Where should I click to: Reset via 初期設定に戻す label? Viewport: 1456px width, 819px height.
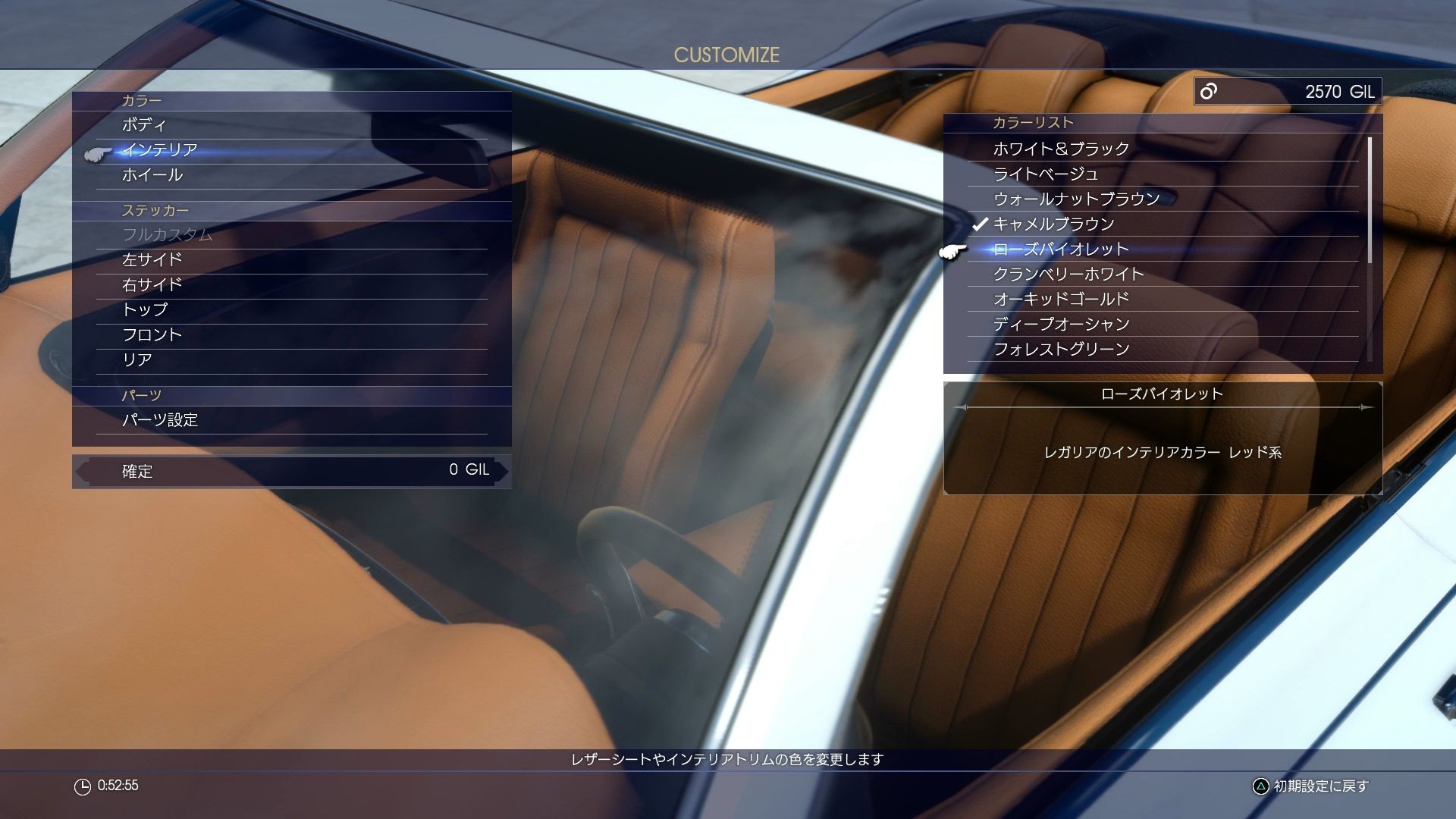click(1321, 786)
